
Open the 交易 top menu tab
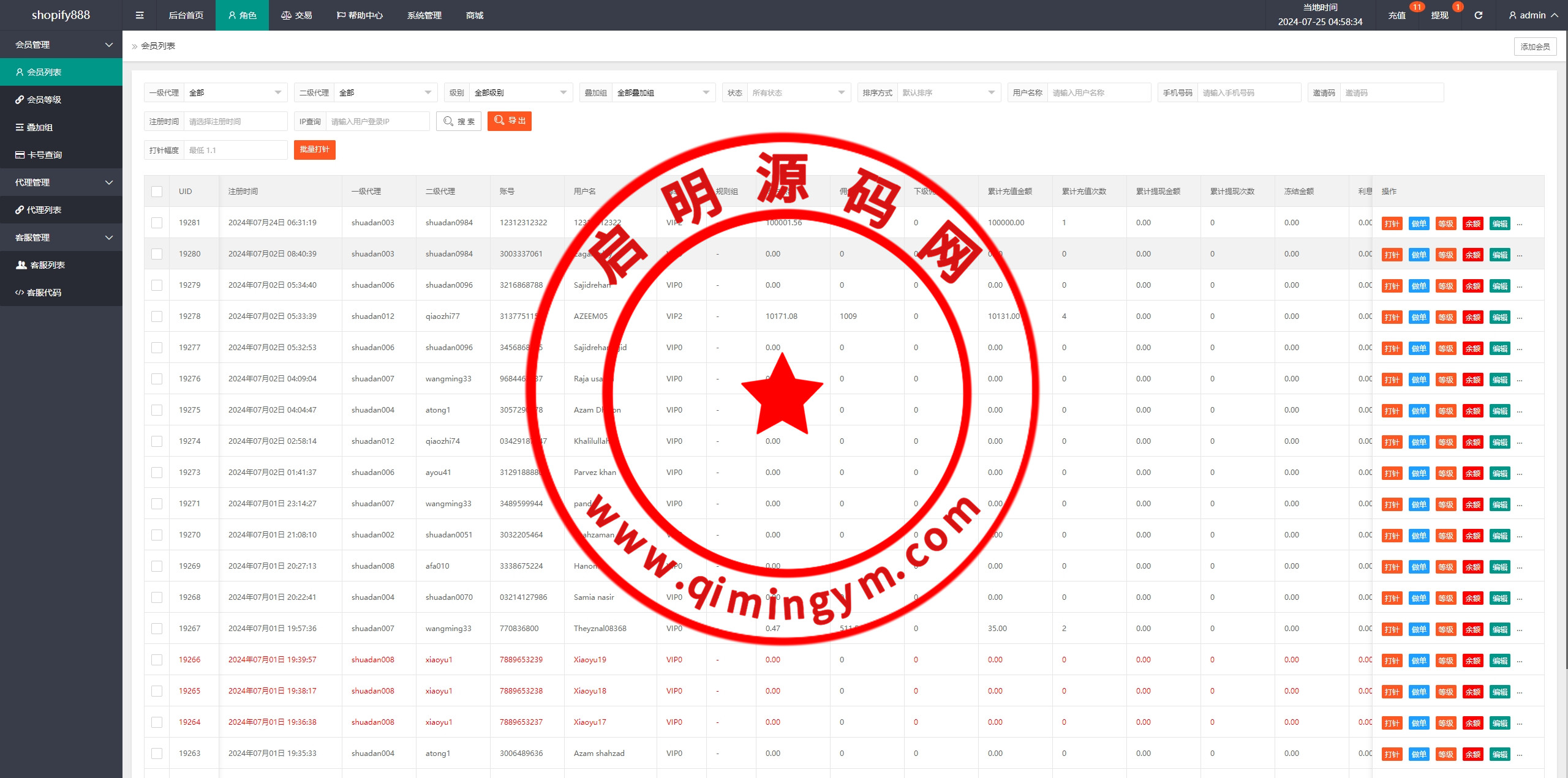(x=297, y=15)
